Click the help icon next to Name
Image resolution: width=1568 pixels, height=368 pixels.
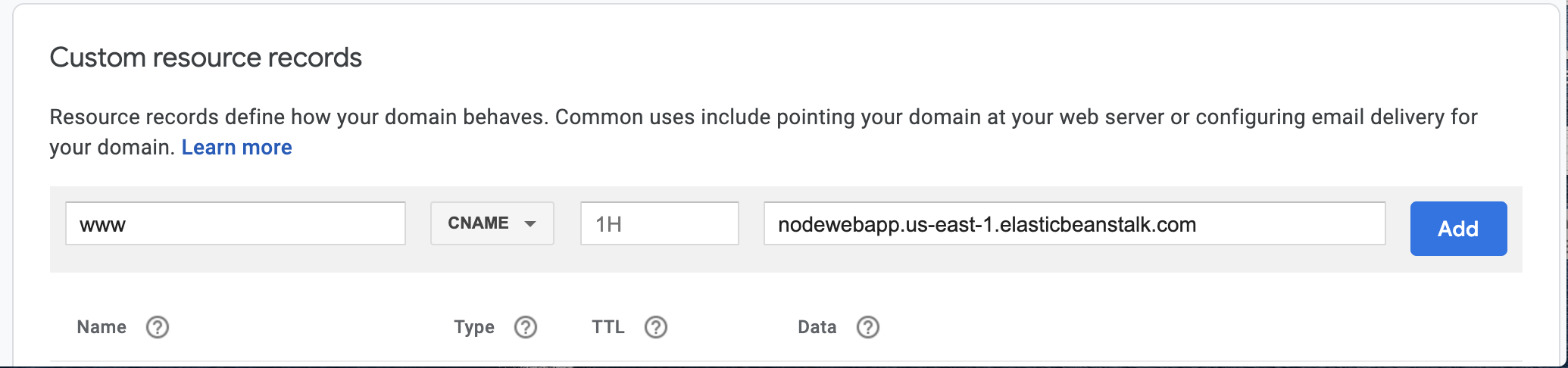(158, 327)
